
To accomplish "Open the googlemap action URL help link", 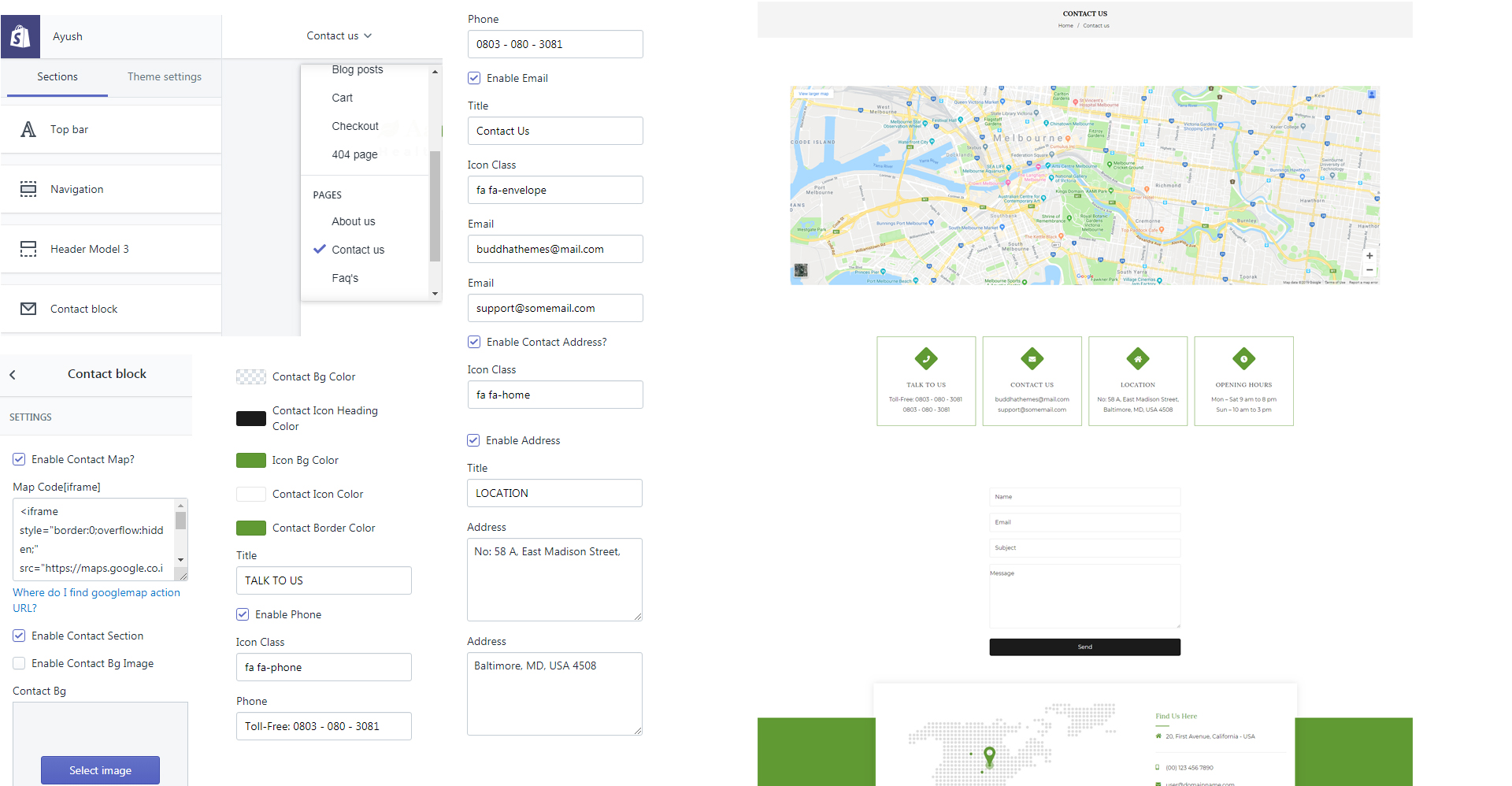I will pyautogui.click(x=96, y=600).
